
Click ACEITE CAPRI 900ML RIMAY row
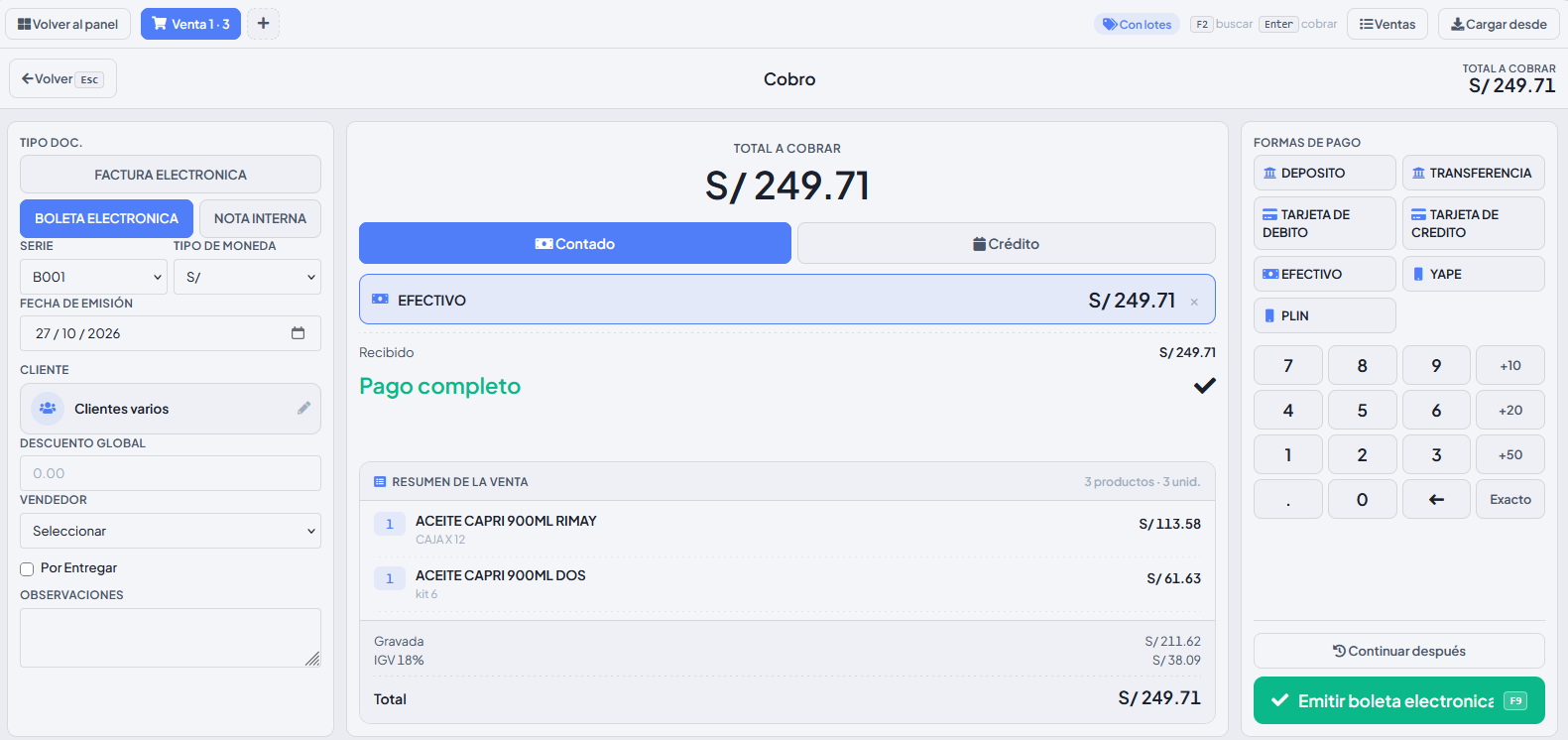point(786,529)
